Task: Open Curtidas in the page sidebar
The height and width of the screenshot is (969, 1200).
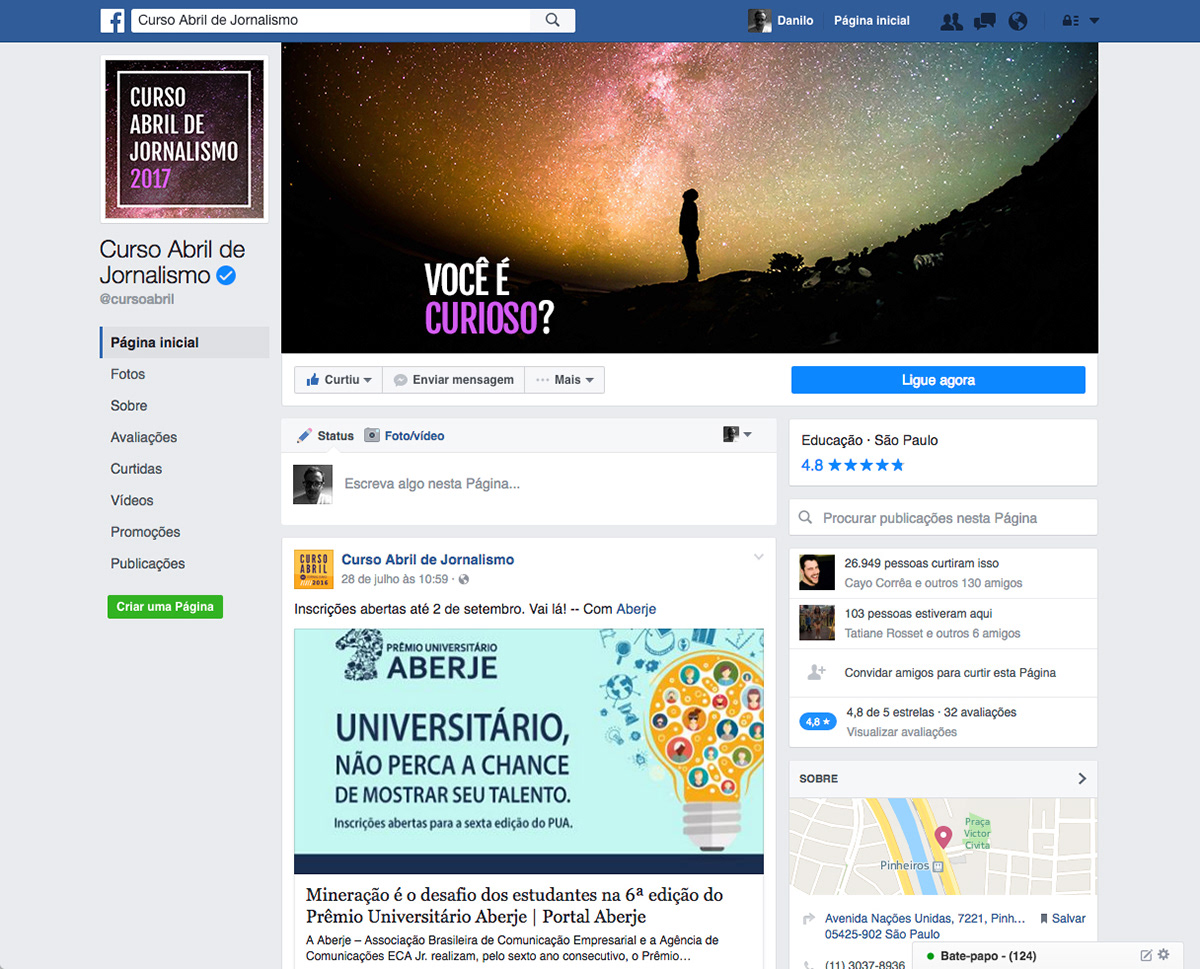Action: pyautogui.click(x=136, y=469)
